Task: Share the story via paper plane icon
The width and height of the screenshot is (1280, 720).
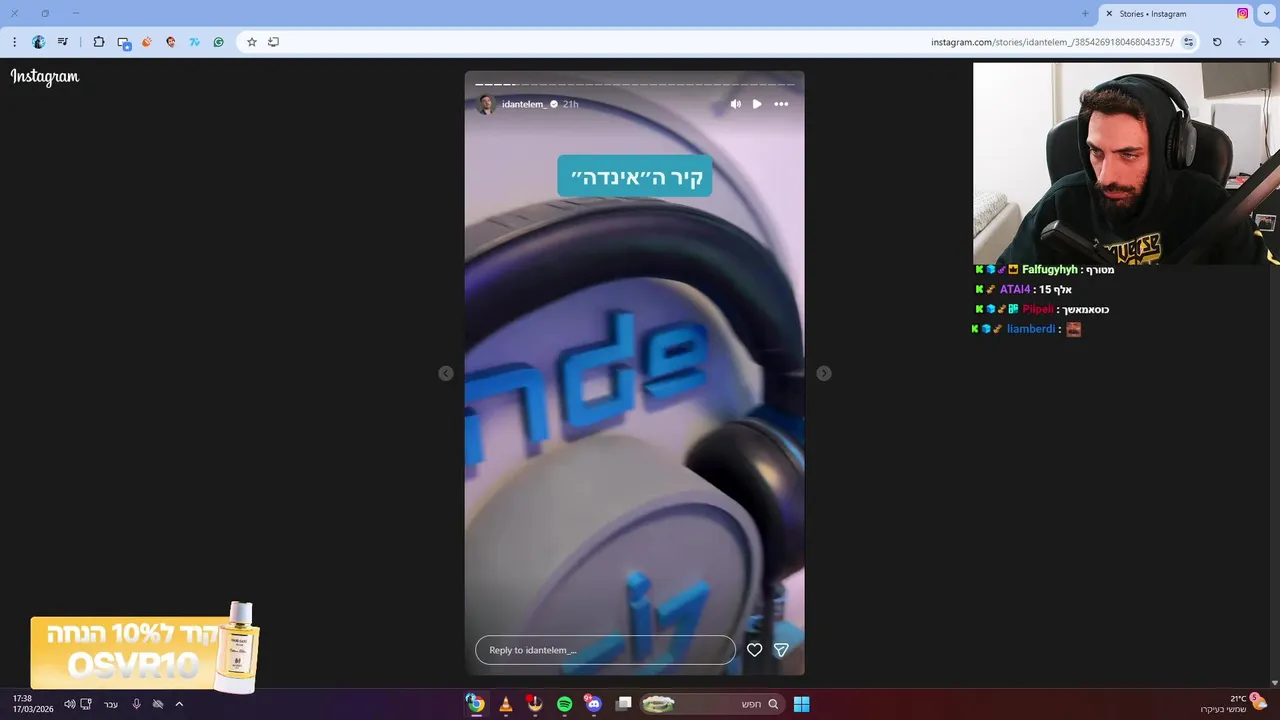Action: [x=782, y=650]
